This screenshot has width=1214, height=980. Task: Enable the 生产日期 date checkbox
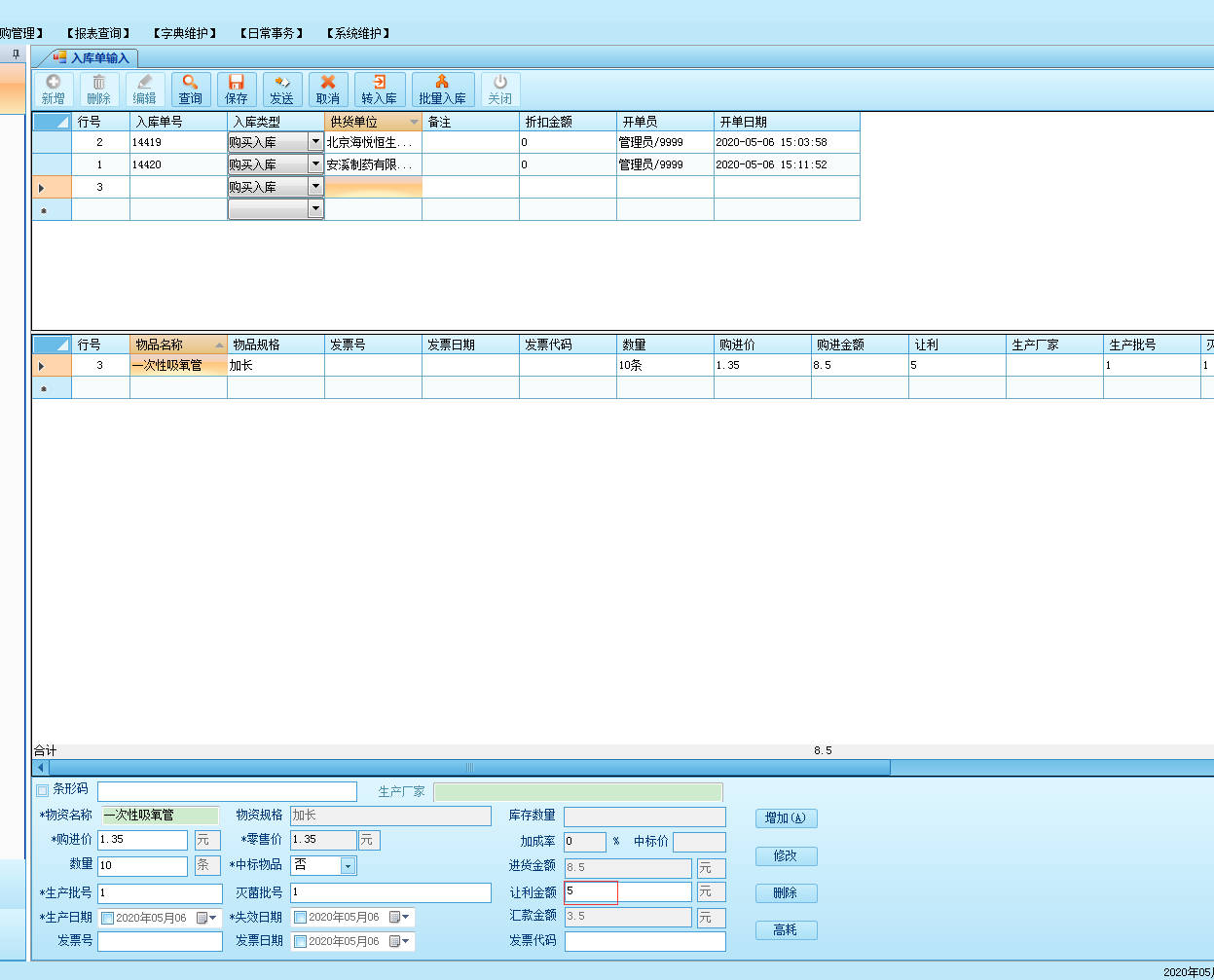[107, 918]
